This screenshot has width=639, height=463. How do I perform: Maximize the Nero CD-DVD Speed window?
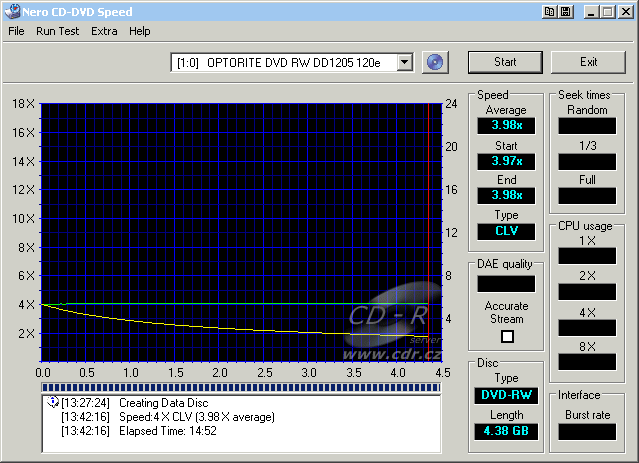(x=608, y=12)
